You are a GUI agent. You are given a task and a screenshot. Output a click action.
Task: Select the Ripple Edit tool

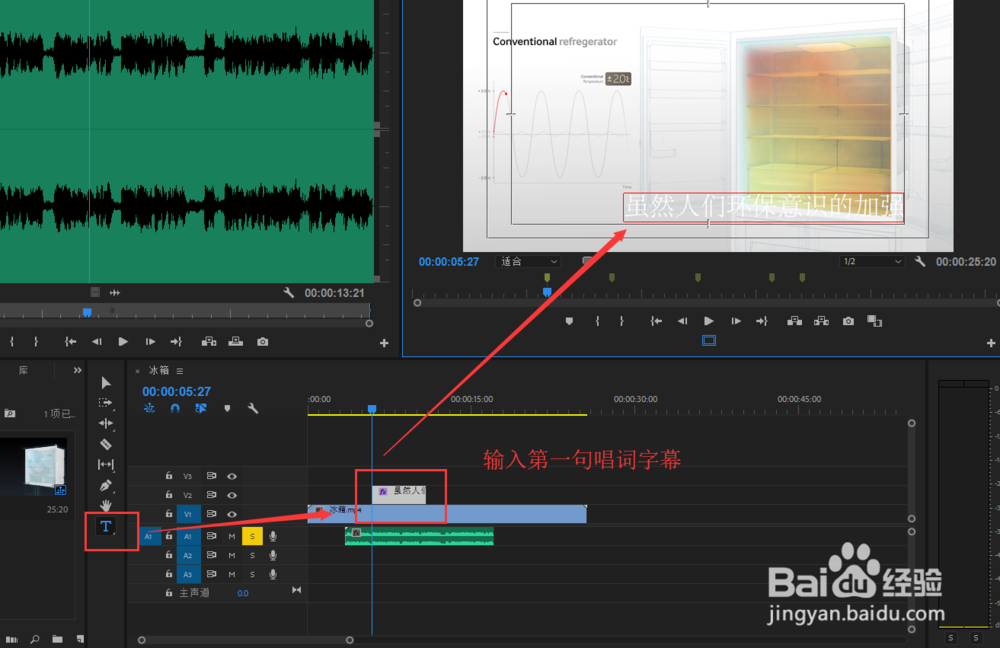pyautogui.click(x=106, y=423)
